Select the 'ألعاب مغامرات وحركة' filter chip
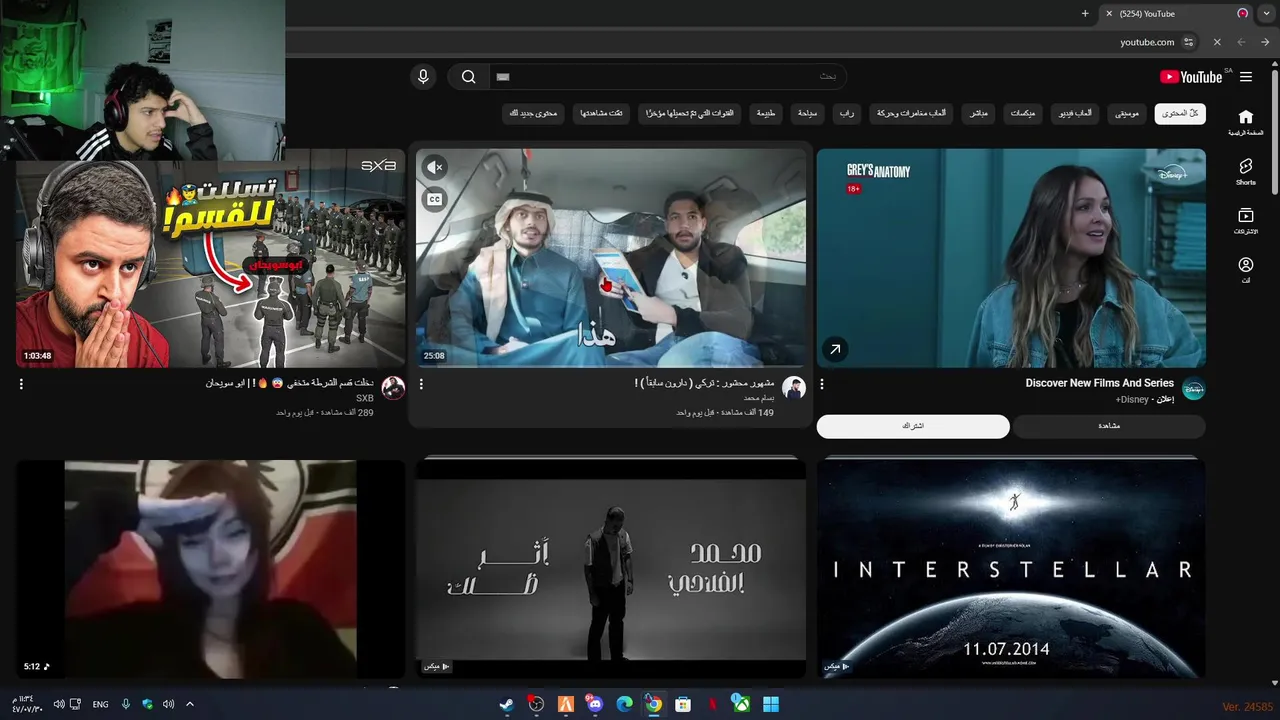This screenshot has height=720, width=1280. coord(911,113)
